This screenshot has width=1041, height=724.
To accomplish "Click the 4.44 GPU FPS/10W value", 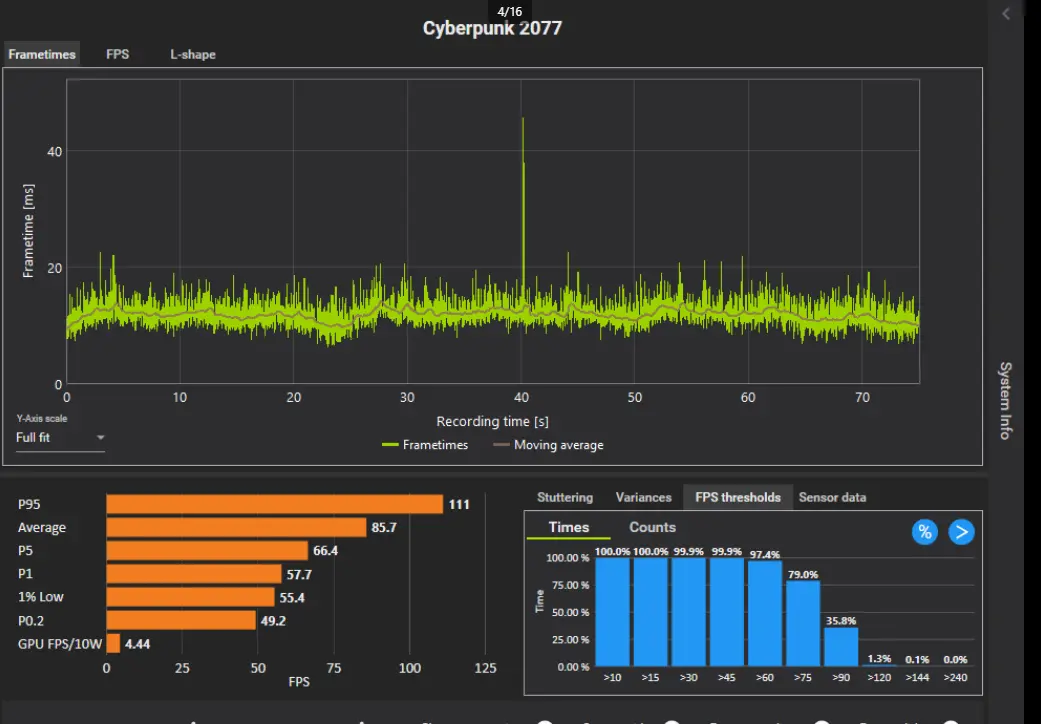I will pos(137,644).
